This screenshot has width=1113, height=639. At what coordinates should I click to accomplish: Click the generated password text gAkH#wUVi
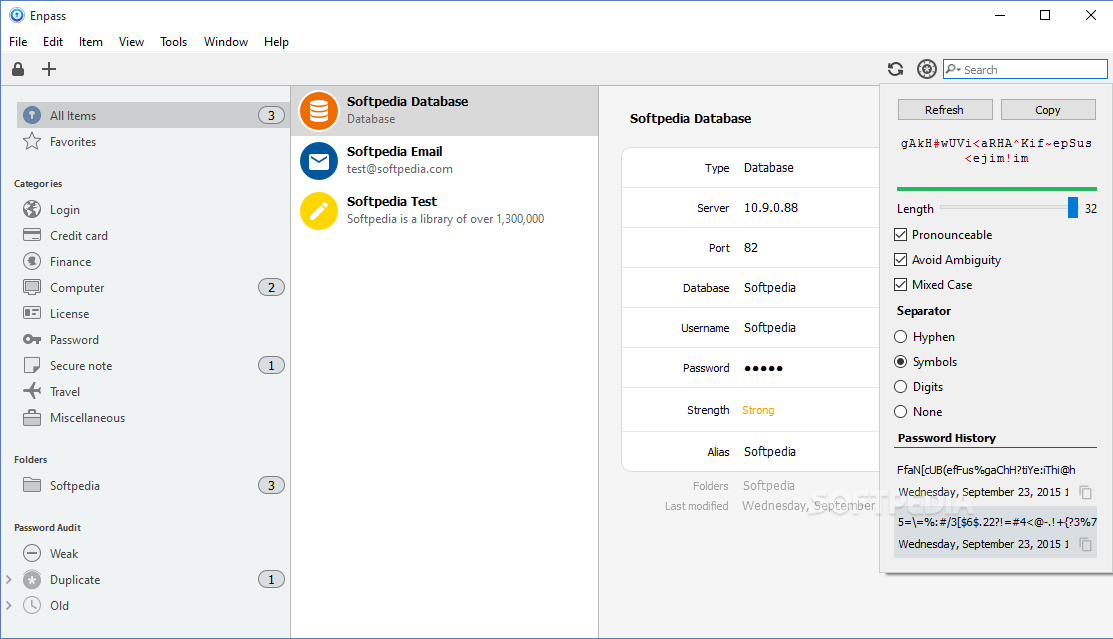click(x=996, y=151)
